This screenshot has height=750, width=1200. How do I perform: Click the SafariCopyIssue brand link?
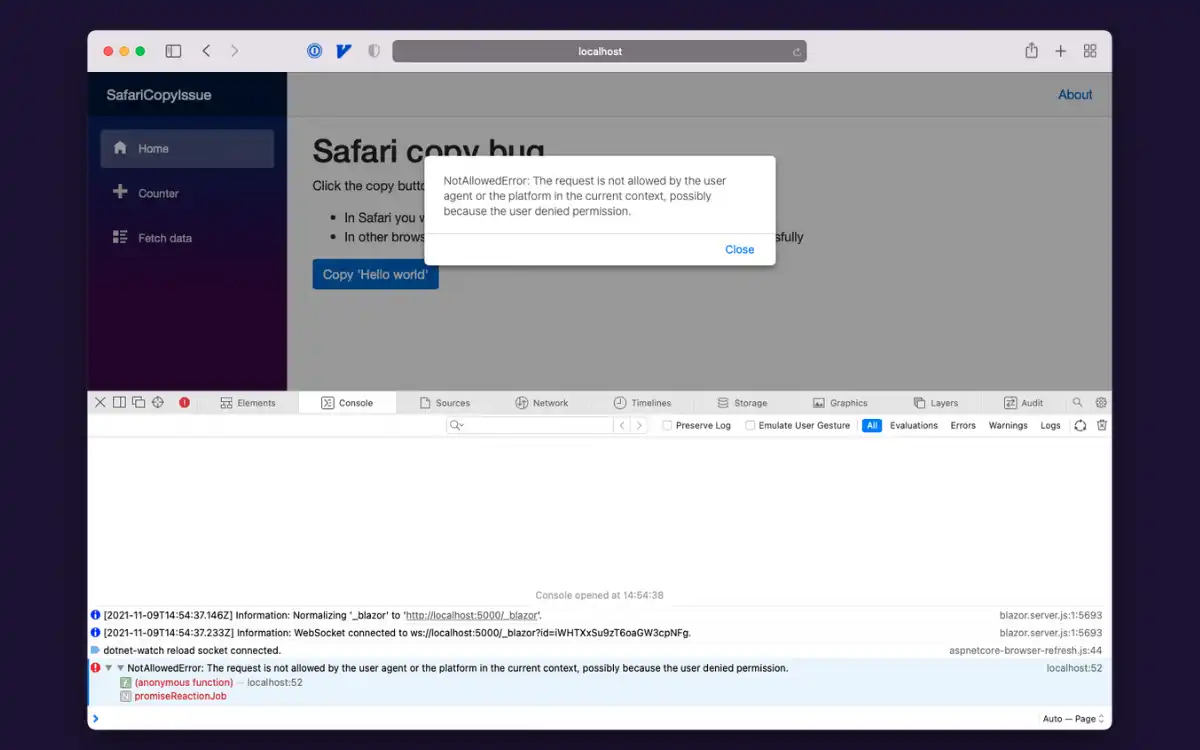[159, 95]
